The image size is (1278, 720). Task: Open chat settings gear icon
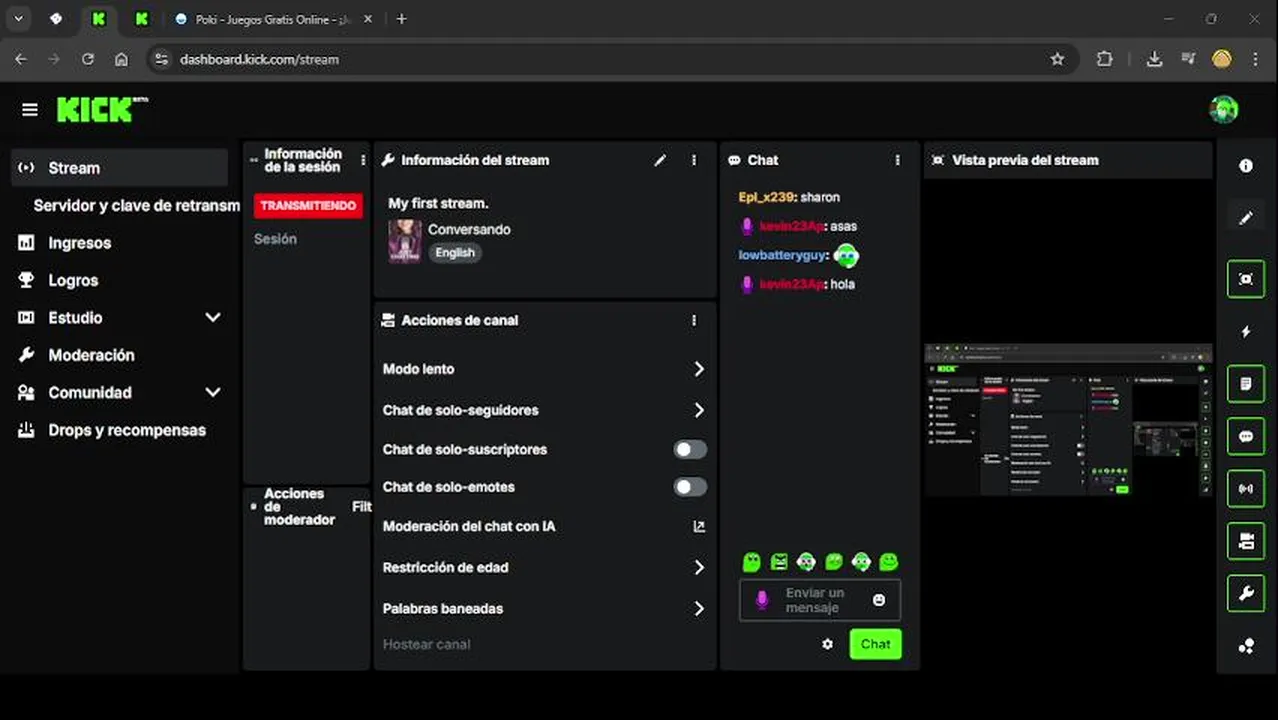point(827,644)
